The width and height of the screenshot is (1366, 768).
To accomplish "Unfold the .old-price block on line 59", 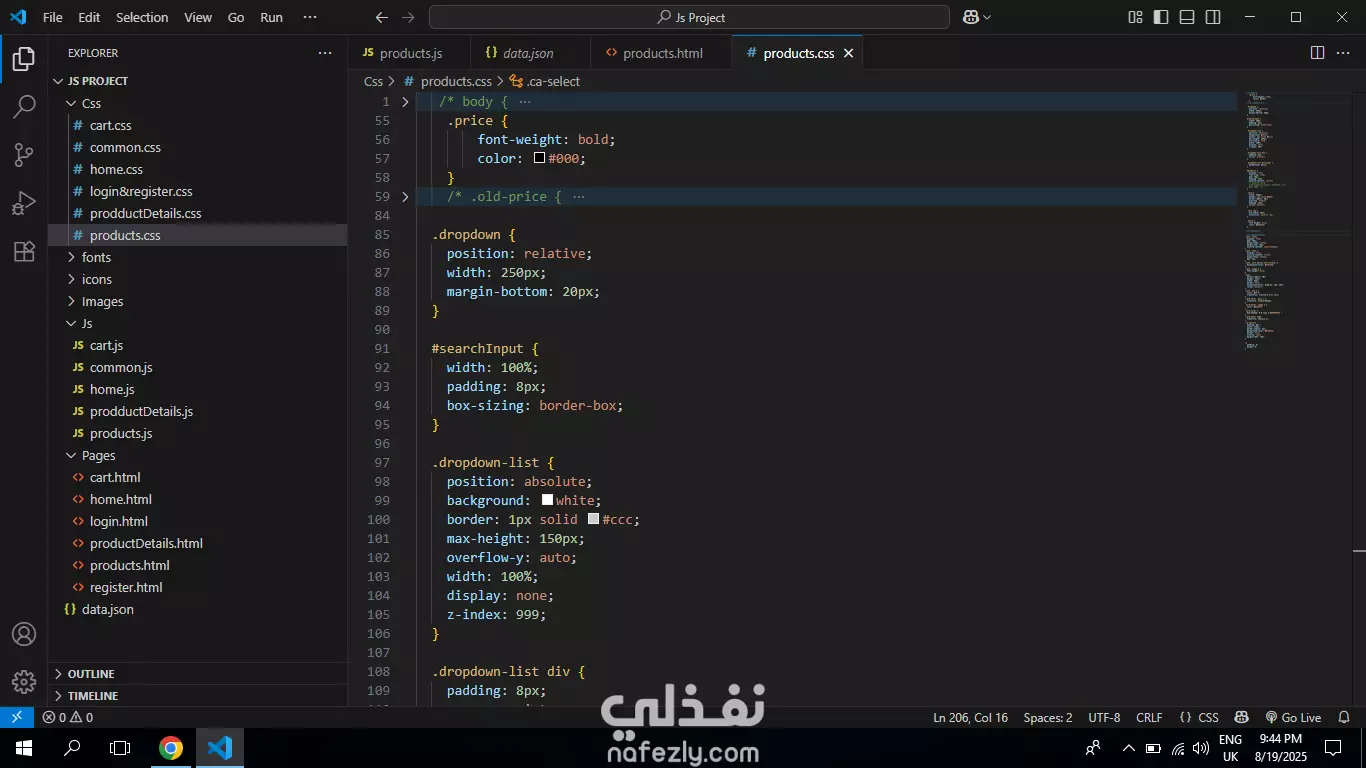I will 405,197.
